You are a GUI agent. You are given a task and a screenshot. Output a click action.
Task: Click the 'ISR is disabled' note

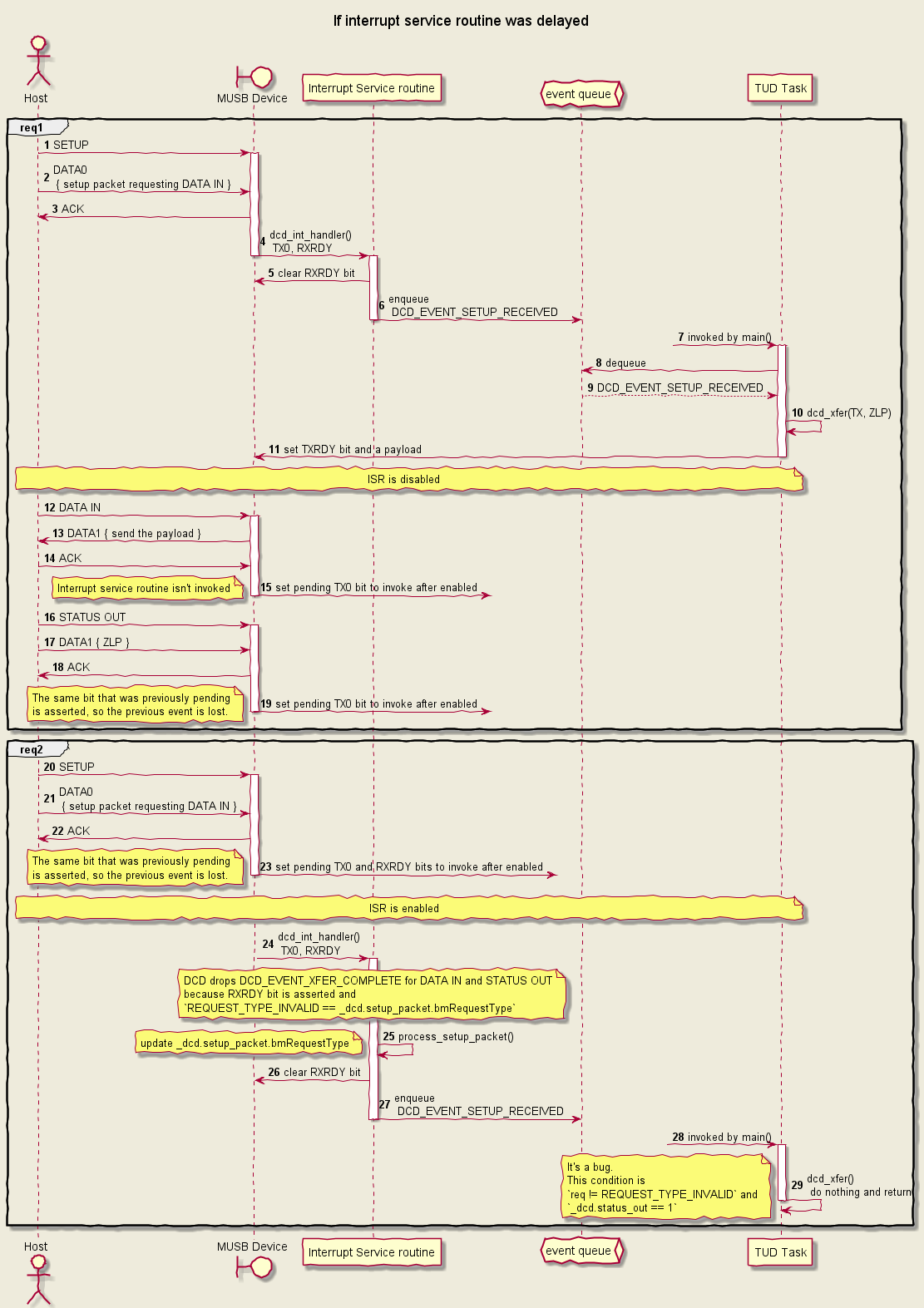pyautogui.click(x=409, y=479)
